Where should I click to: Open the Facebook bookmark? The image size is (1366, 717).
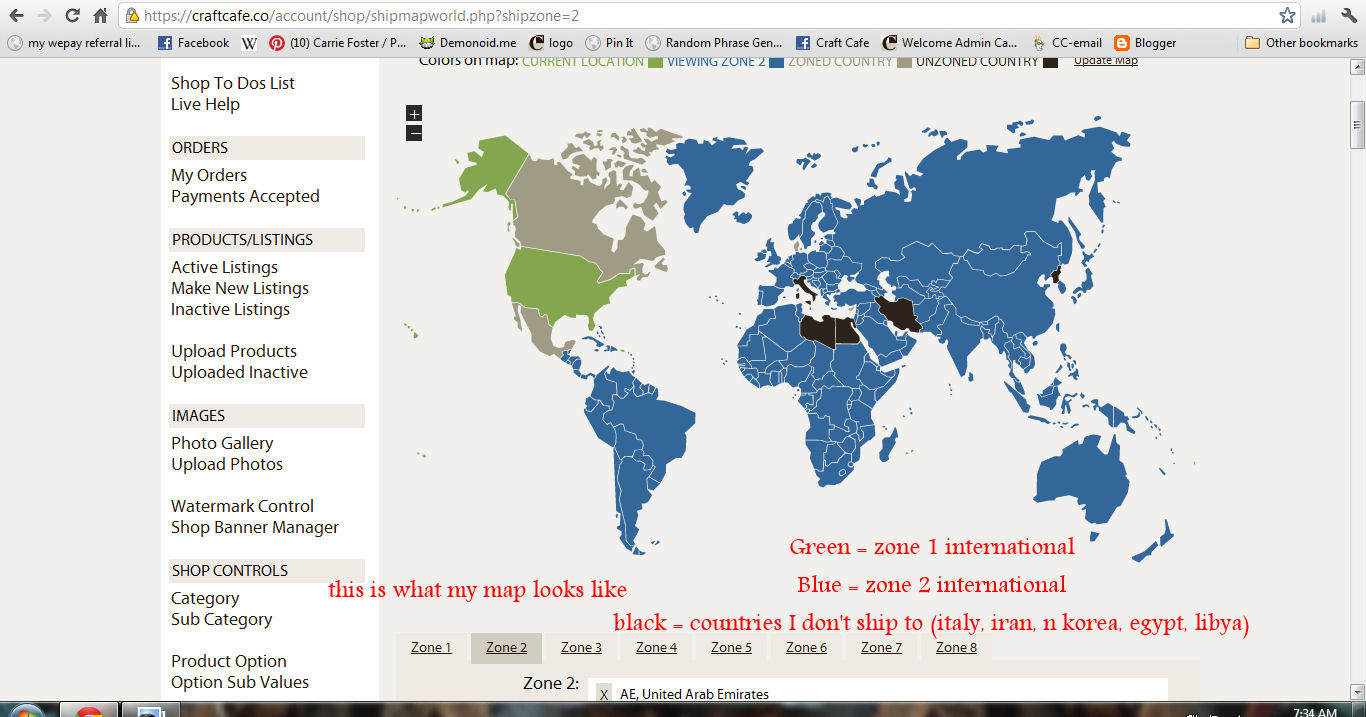point(194,43)
